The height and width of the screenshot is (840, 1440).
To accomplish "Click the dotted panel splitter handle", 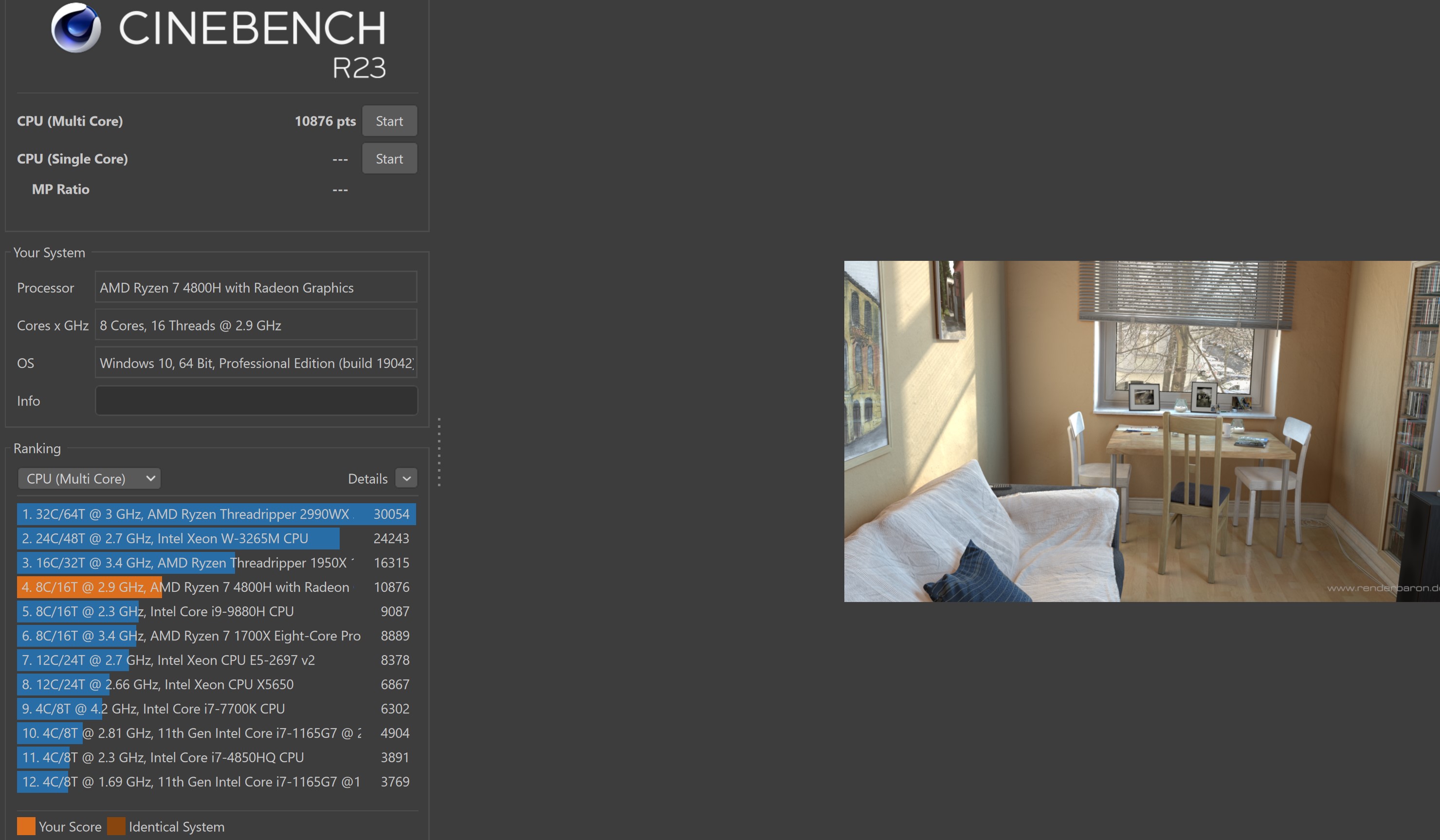I will click(439, 453).
